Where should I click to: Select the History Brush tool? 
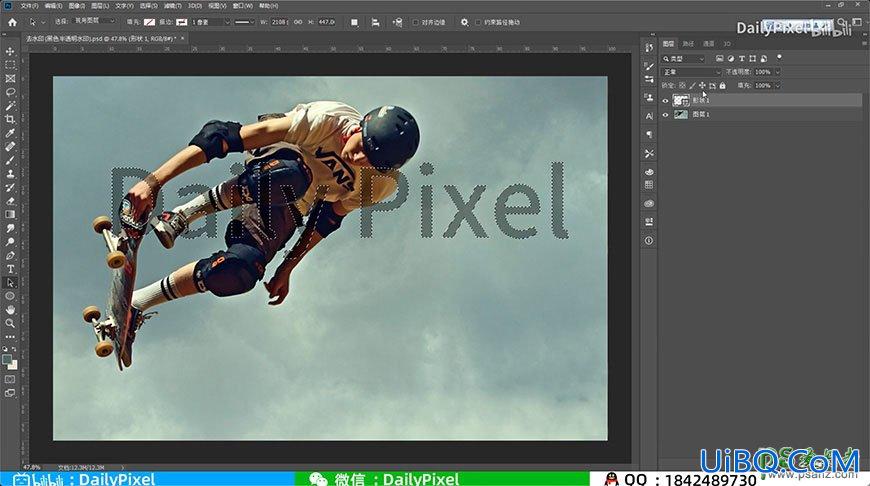[10, 188]
